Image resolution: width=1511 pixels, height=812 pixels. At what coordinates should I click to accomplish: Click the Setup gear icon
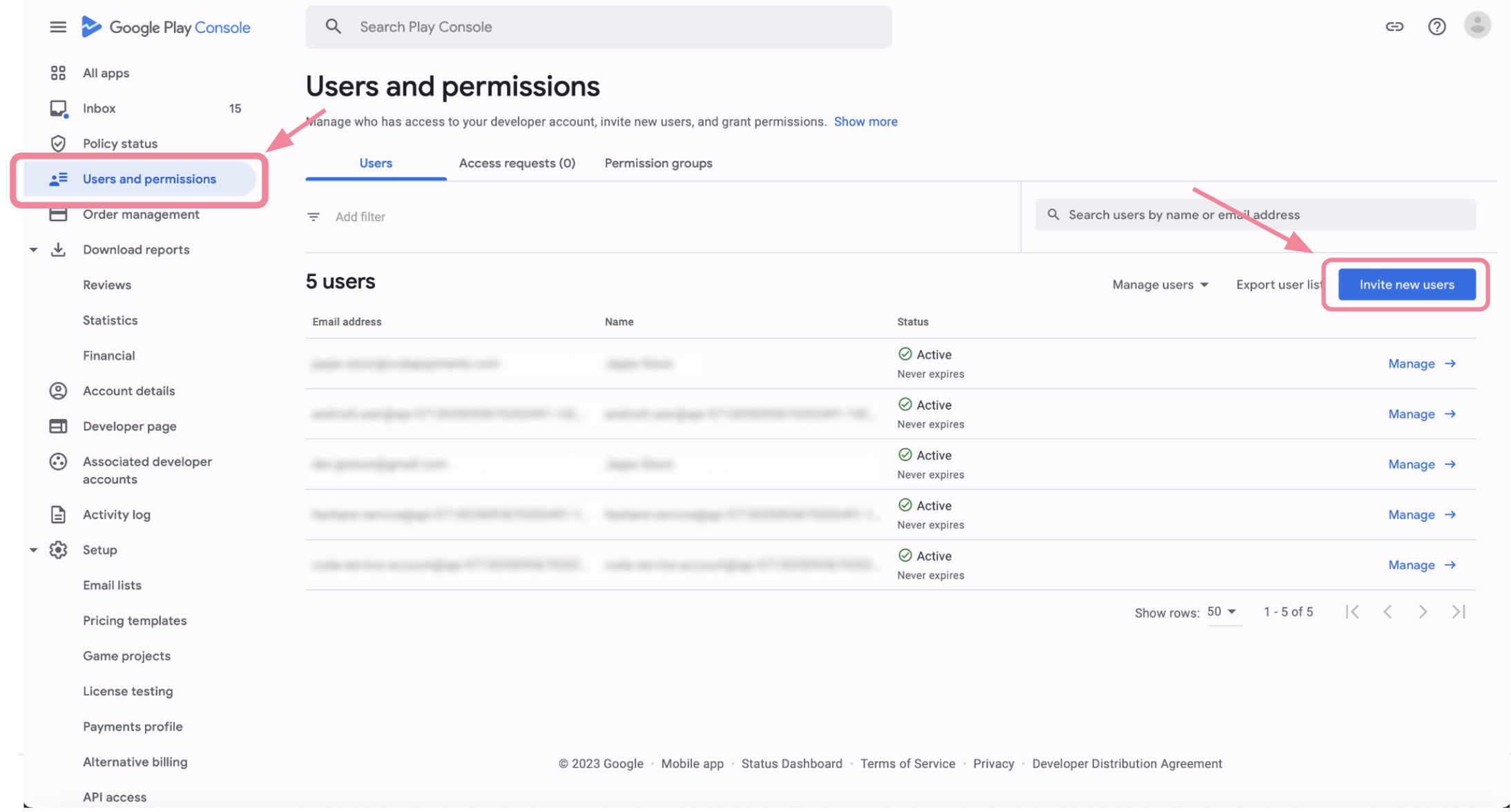click(x=58, y=550)
